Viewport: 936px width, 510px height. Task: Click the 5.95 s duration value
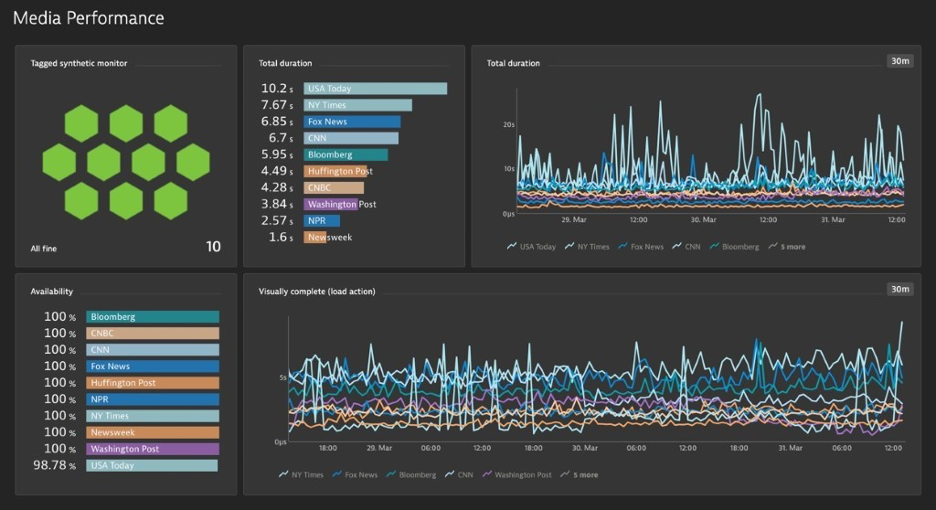(x=277, y=155)
